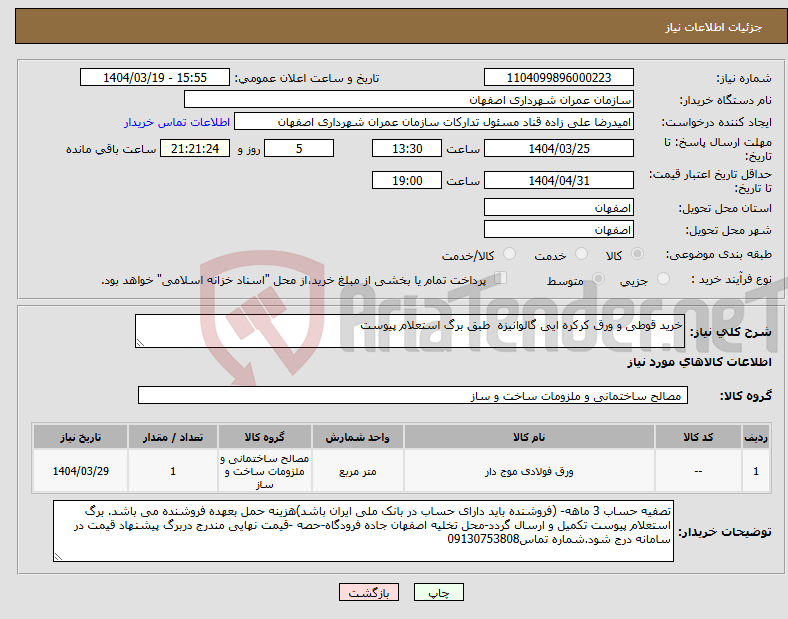
Task: Select the خدمت radio button
Action: pos(581,254)
